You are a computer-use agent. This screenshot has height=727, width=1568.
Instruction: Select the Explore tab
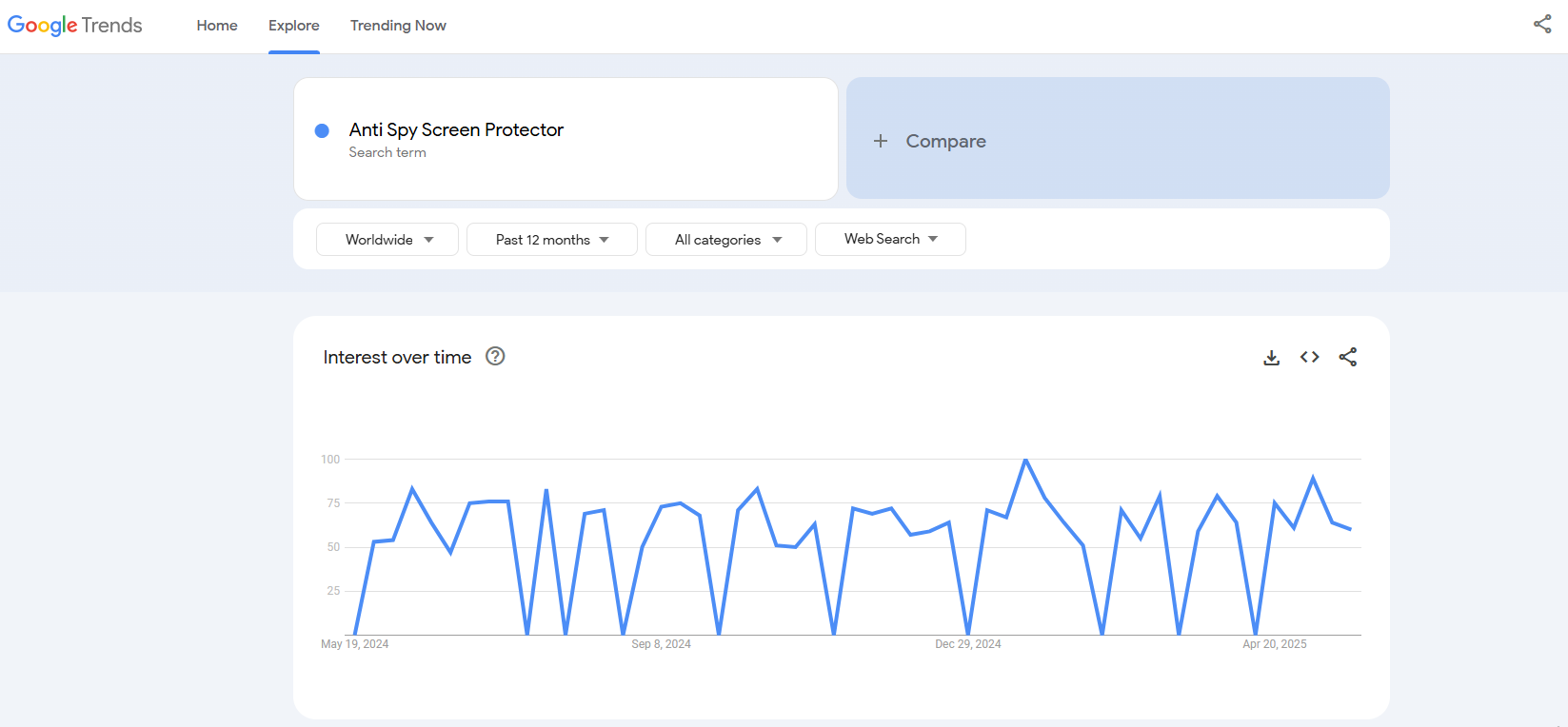coord(294,26)
